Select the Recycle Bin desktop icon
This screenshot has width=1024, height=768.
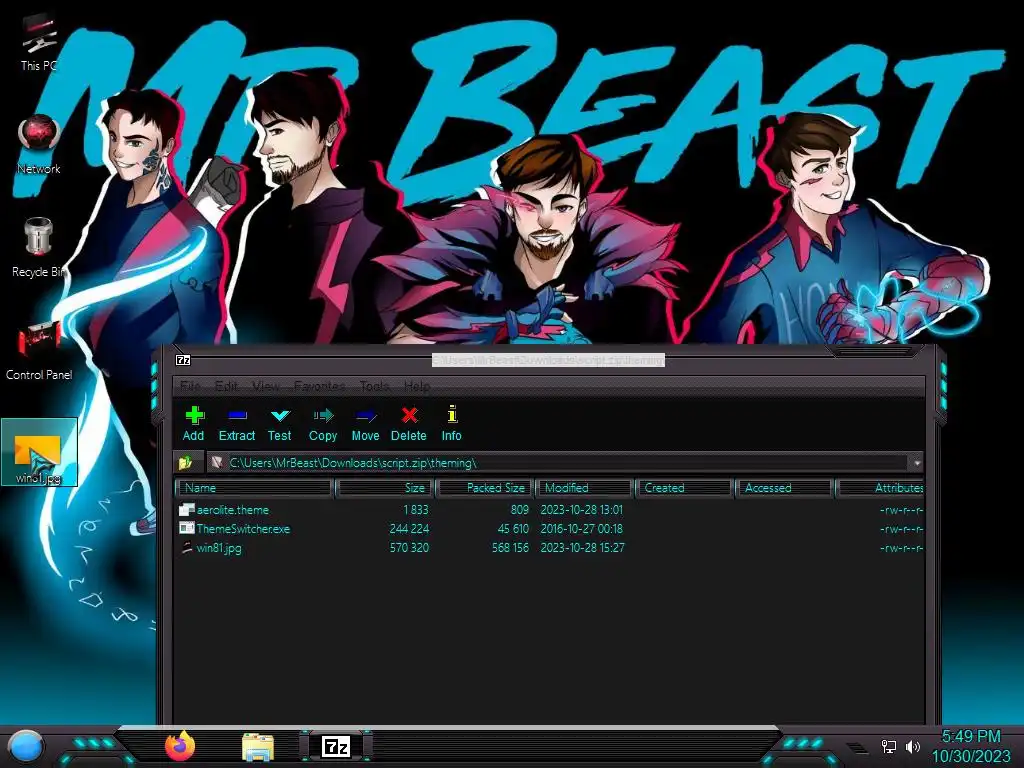tap(39, 247)
